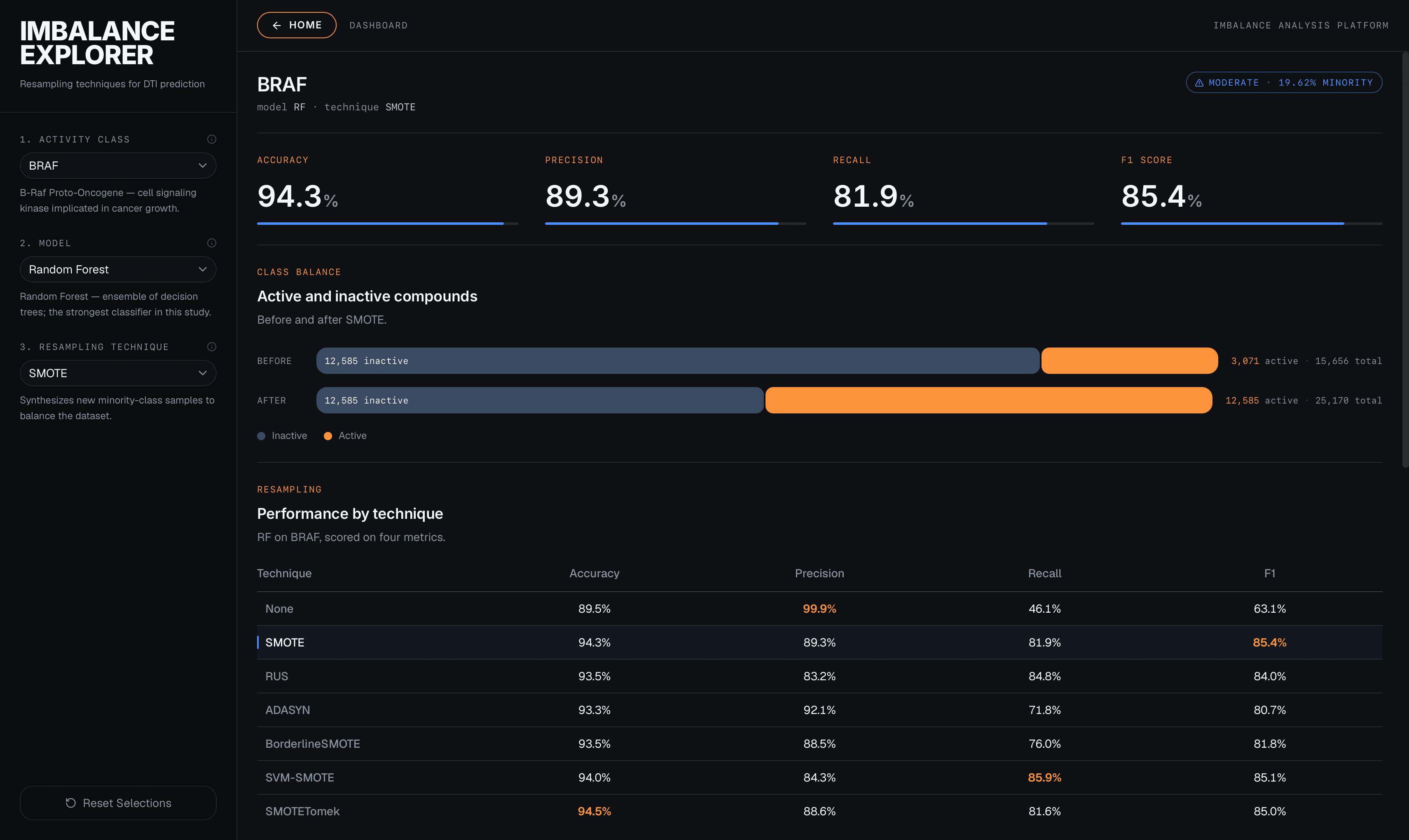1409x840 pixels.
Task: Click the highlighted 85.4% F1 value in SMOTE row
Action: (1270, 642)
